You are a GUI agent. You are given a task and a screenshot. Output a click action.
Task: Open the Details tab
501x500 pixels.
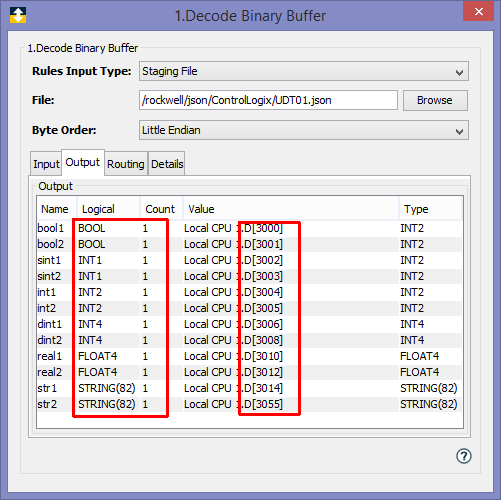point(167,164)
